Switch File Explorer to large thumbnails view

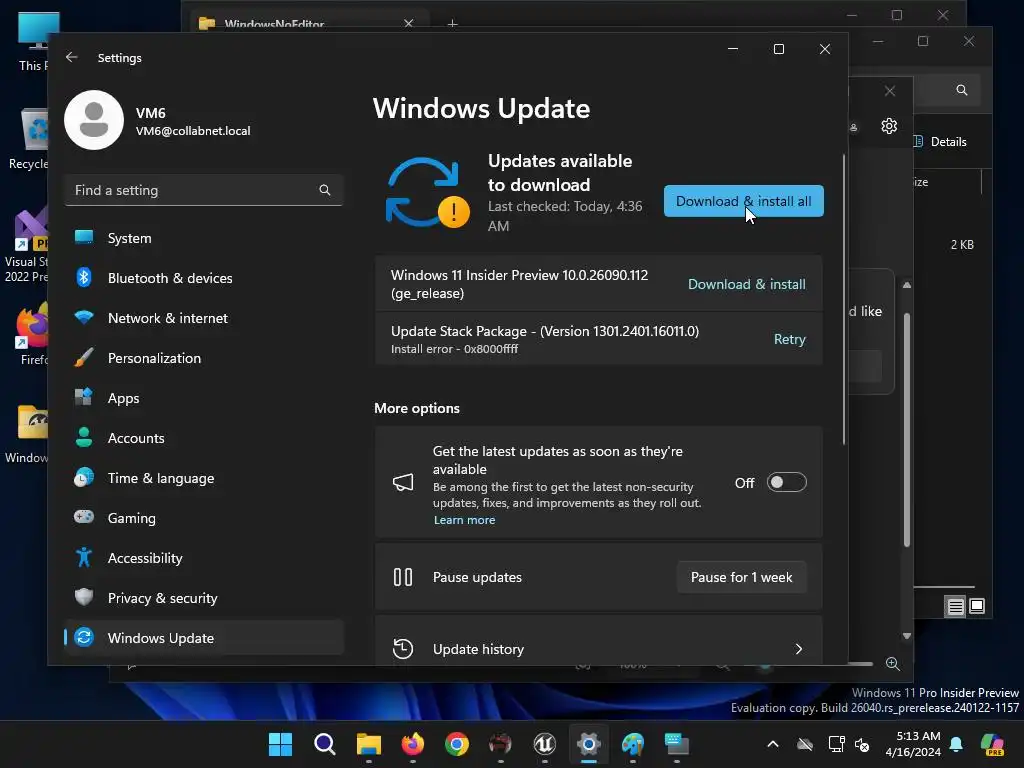pyautogui.click(x=977, y=606)
